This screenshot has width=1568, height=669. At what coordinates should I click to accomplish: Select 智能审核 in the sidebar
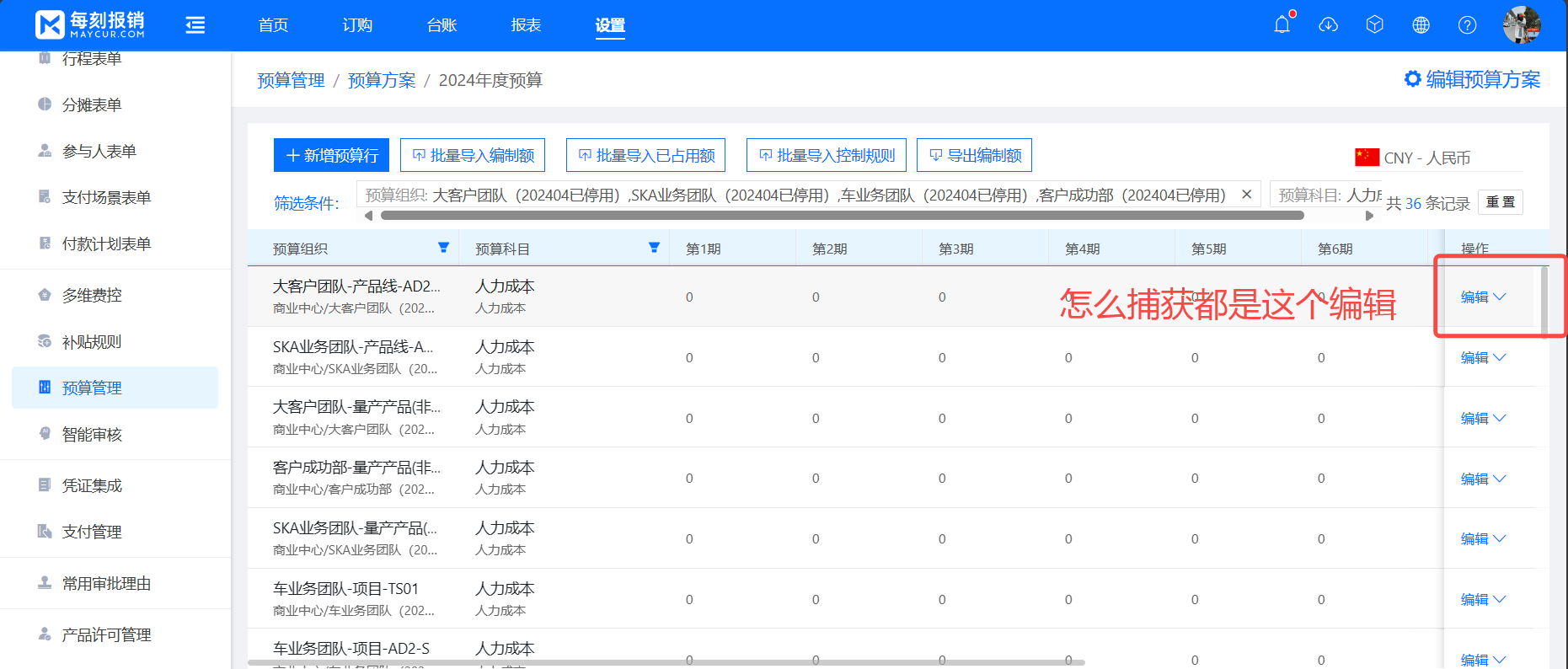click(92, 434)
